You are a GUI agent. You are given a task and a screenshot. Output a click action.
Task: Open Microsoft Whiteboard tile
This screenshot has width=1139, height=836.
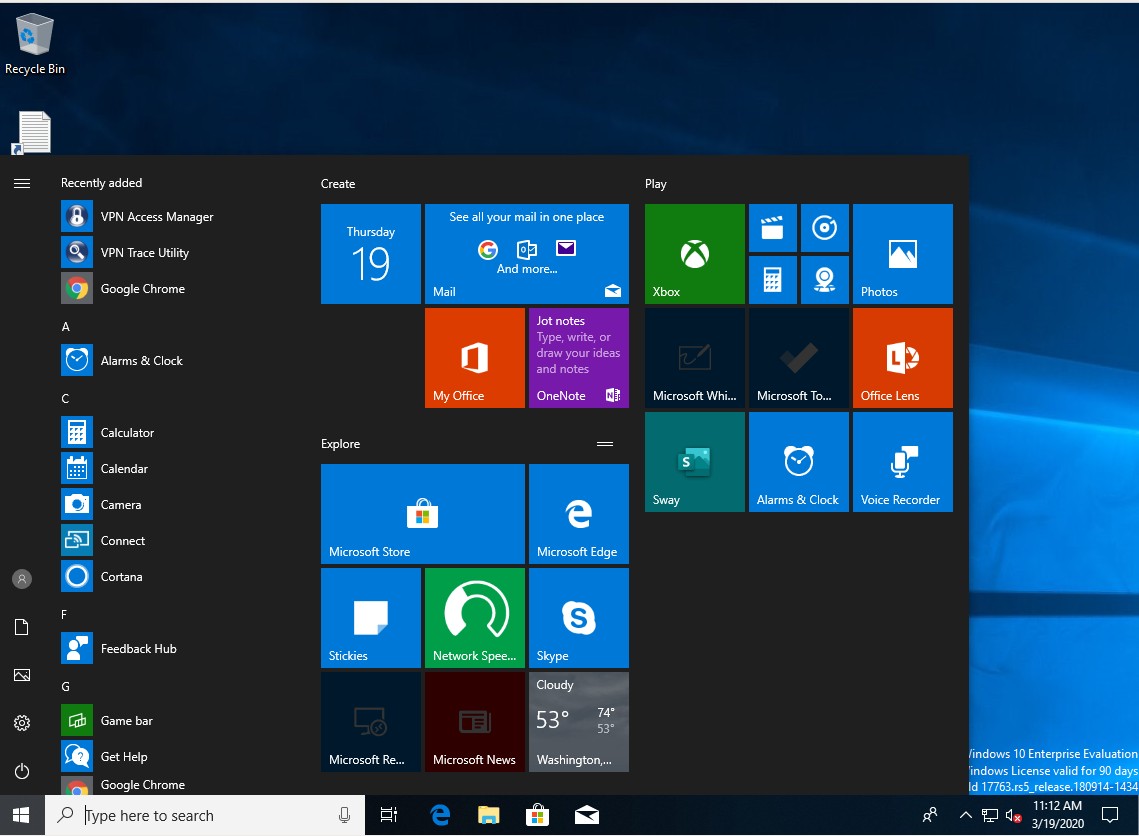point(694,357)
